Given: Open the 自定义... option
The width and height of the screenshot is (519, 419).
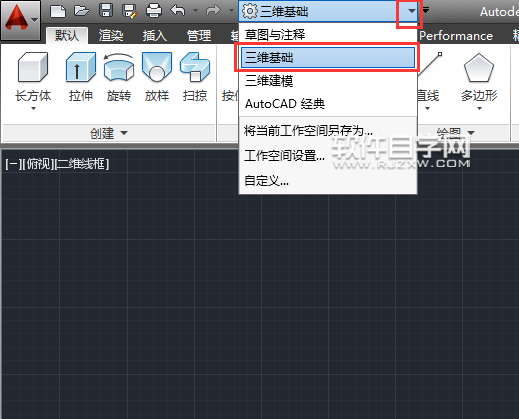Looking at the screenshot, I should coord(328,181).
